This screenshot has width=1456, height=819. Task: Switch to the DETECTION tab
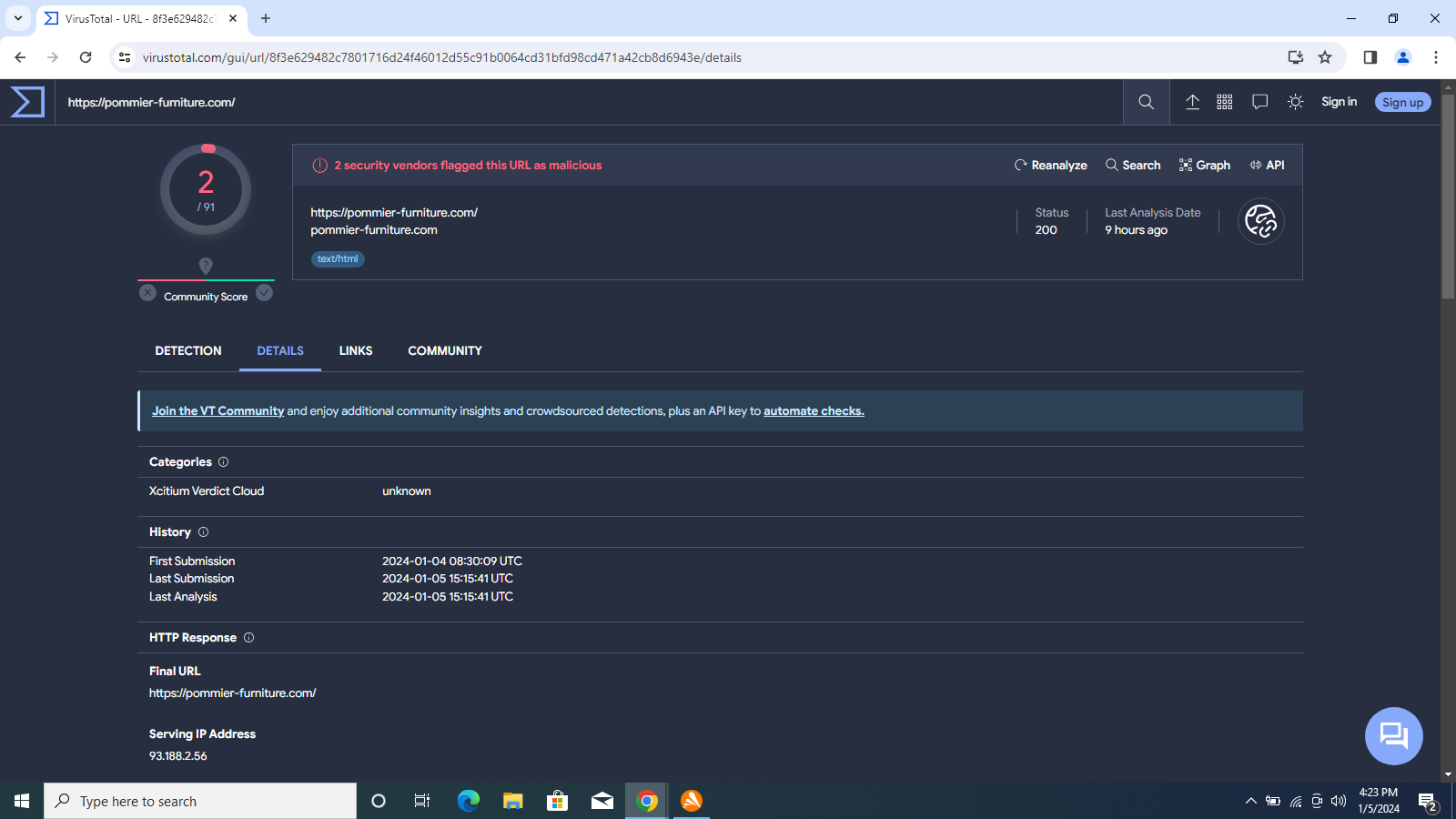point(188,350)
